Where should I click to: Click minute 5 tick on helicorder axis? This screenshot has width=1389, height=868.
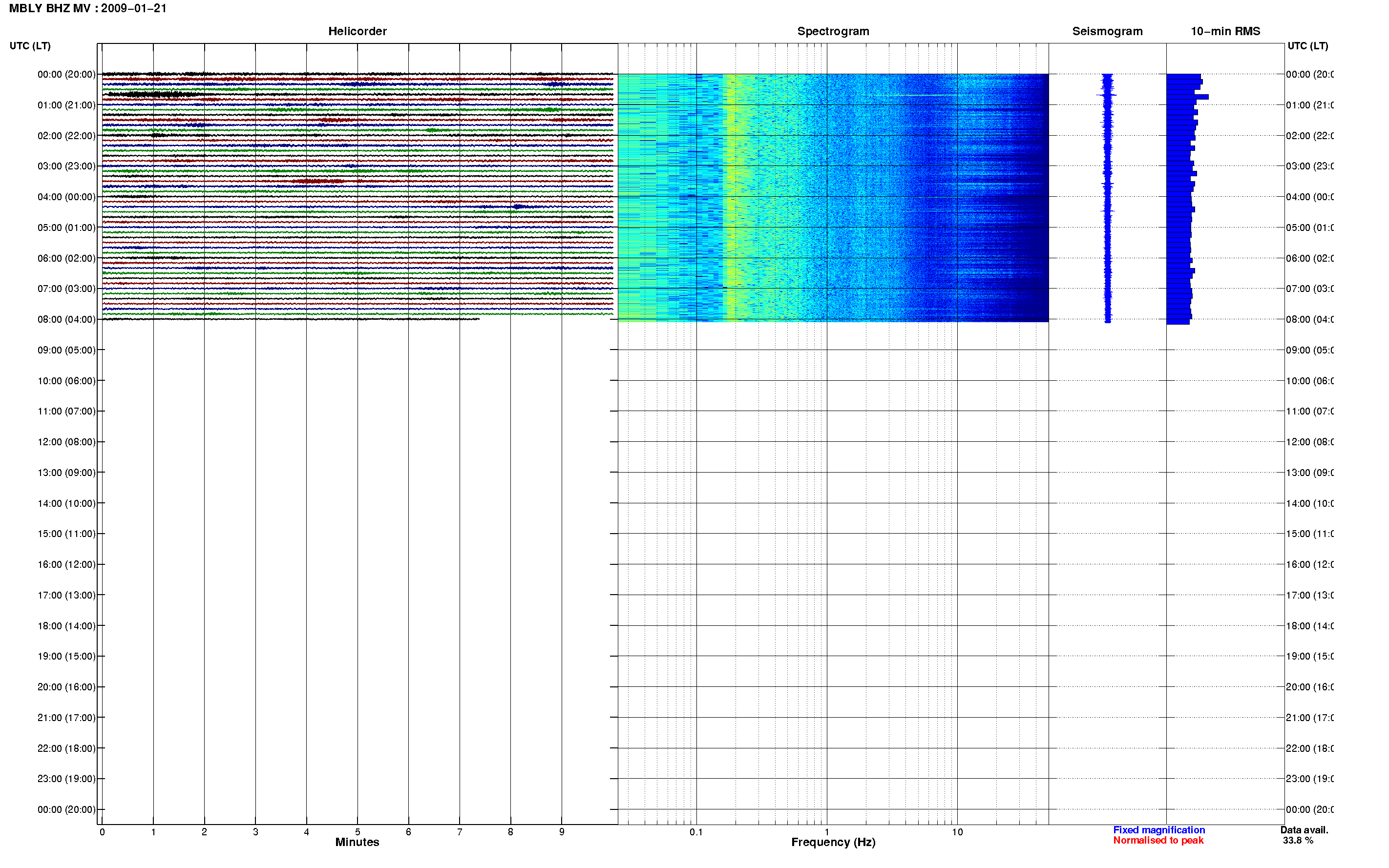click(x=357, y=832)
